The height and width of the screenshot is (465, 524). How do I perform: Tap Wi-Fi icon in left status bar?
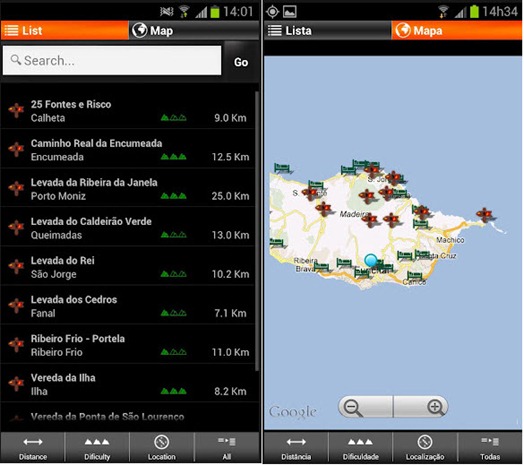(183, 12)
